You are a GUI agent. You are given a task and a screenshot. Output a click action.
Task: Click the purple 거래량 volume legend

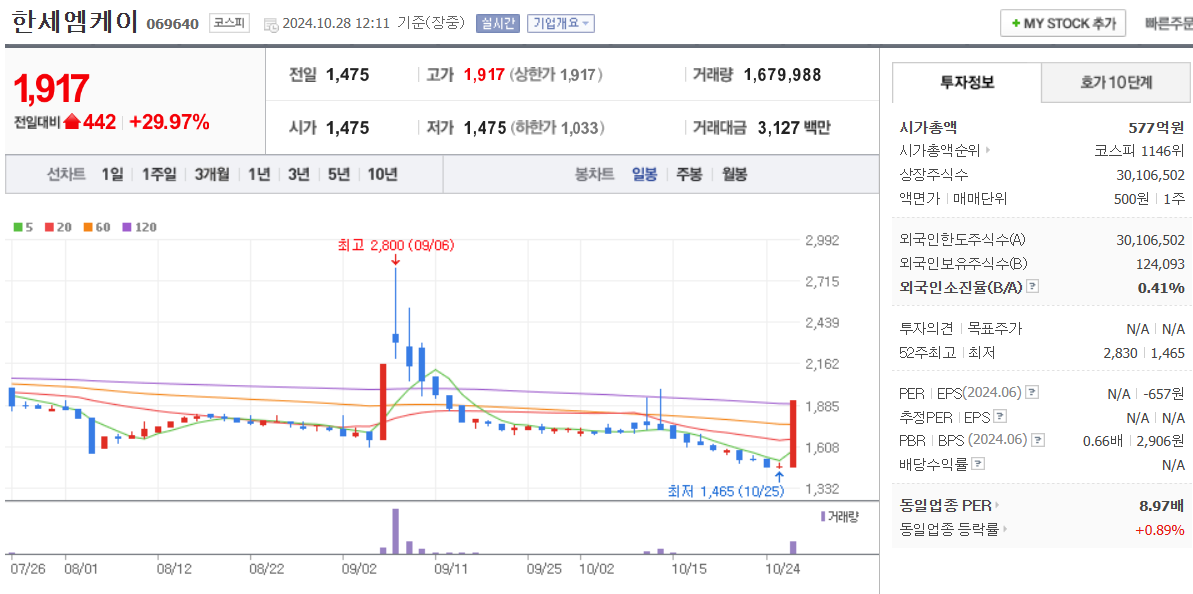pyautogui.click(x=839, y=516)
